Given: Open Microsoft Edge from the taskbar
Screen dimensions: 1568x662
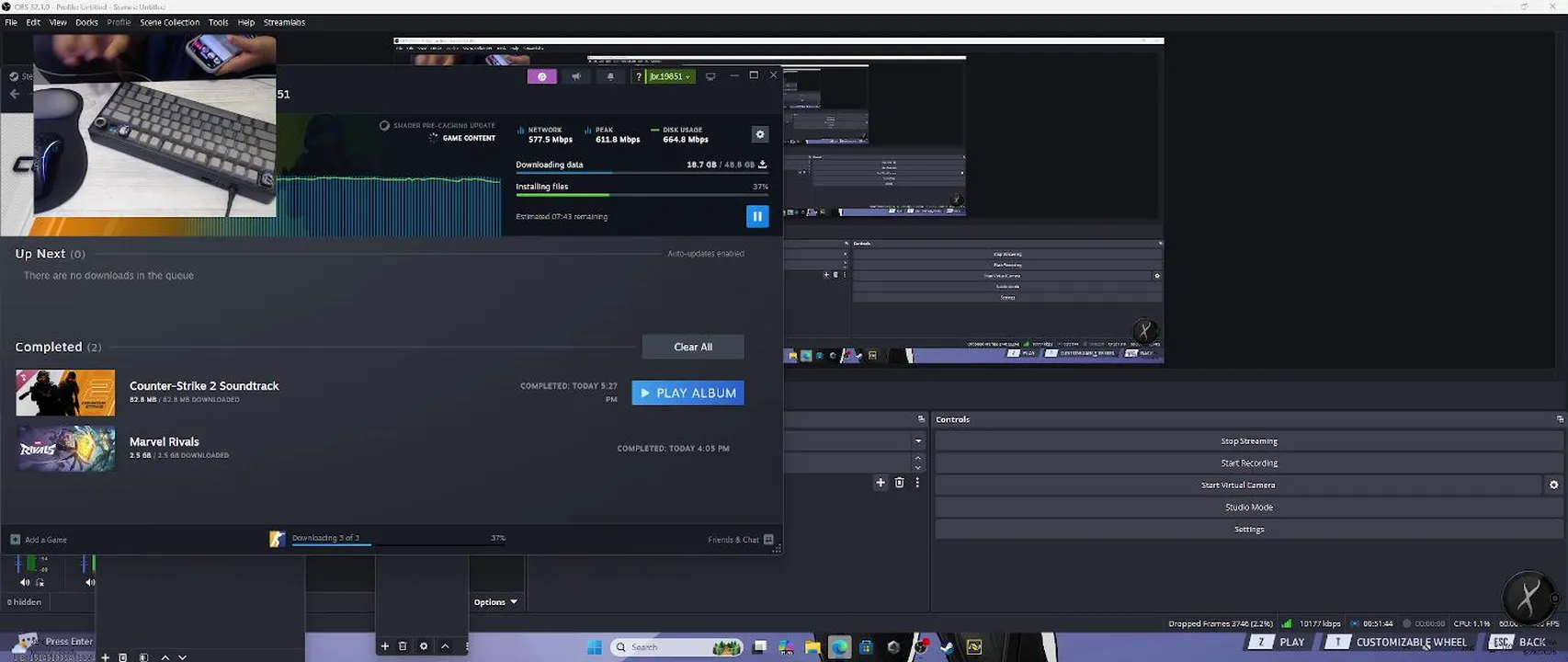Looking at the screenshot, I should (x=839, y=647).
